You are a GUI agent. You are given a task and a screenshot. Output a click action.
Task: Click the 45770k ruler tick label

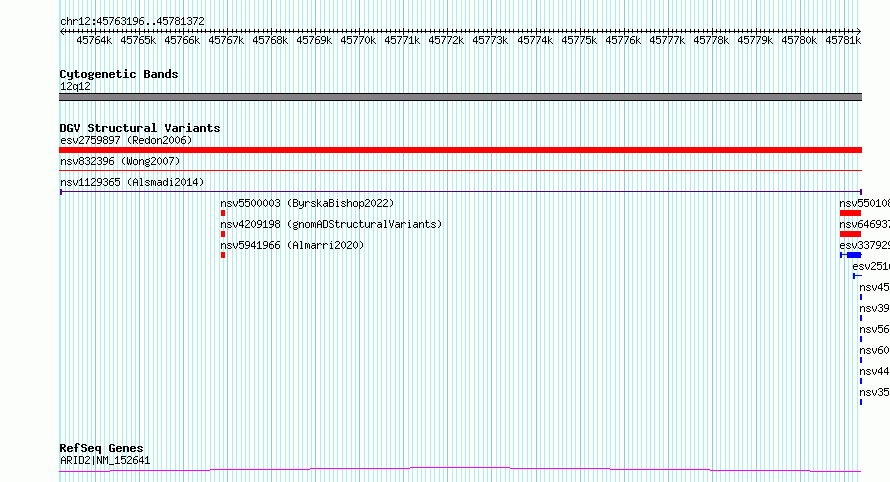[x=358, y=40]
